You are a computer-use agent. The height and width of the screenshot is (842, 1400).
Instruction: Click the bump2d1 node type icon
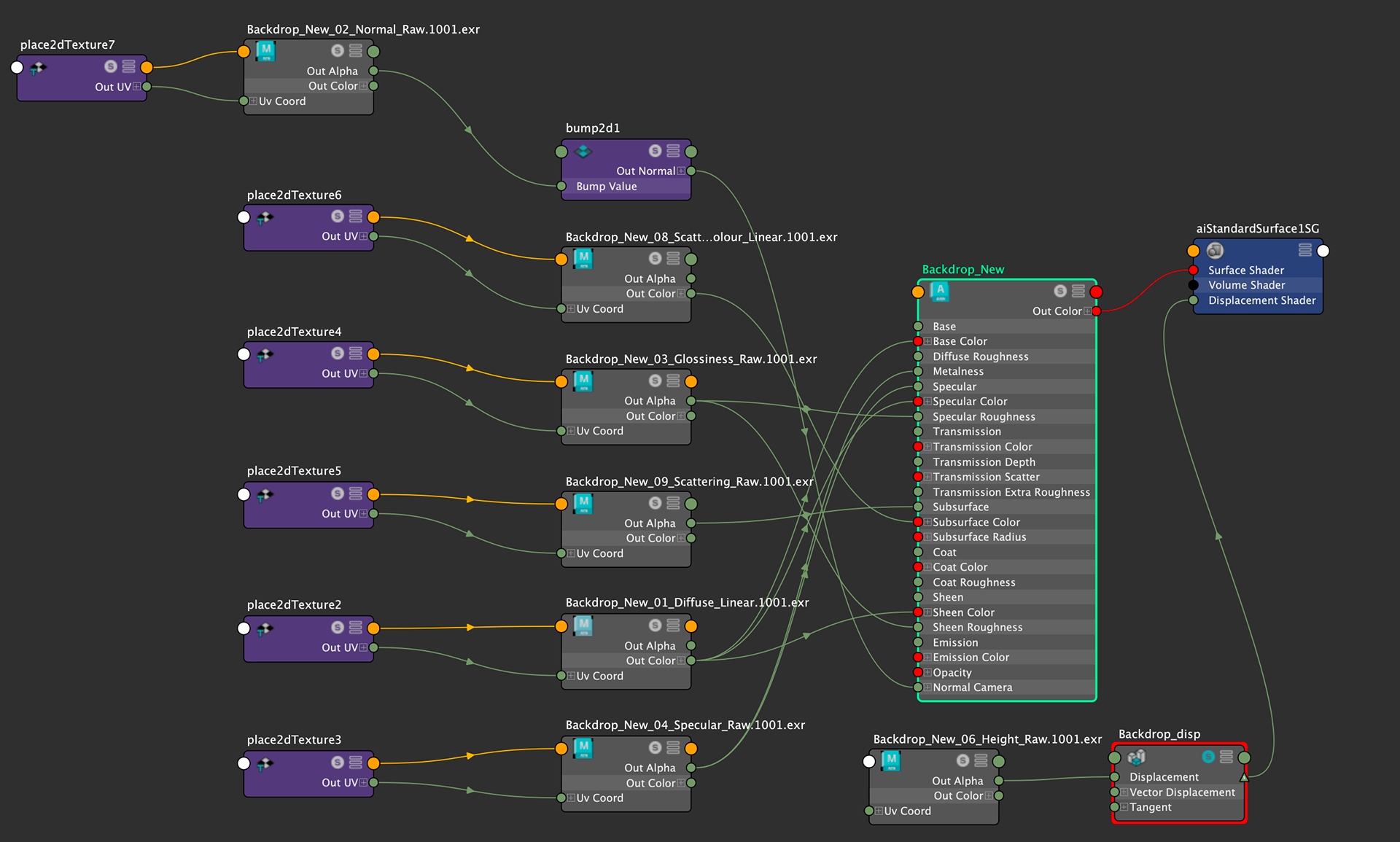point(583,152)
